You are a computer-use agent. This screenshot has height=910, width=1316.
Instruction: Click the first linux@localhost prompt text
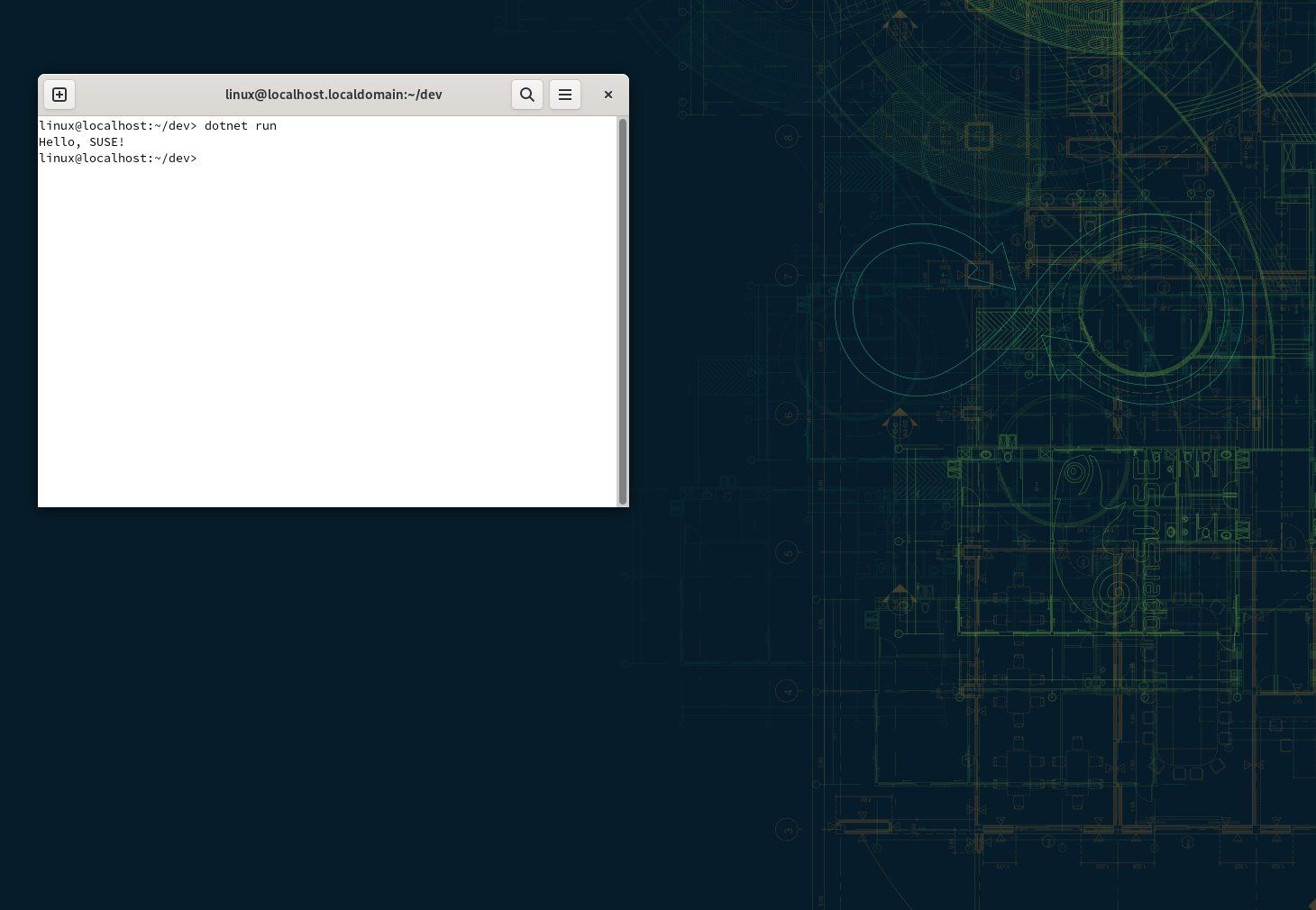(x=92, y=126)
